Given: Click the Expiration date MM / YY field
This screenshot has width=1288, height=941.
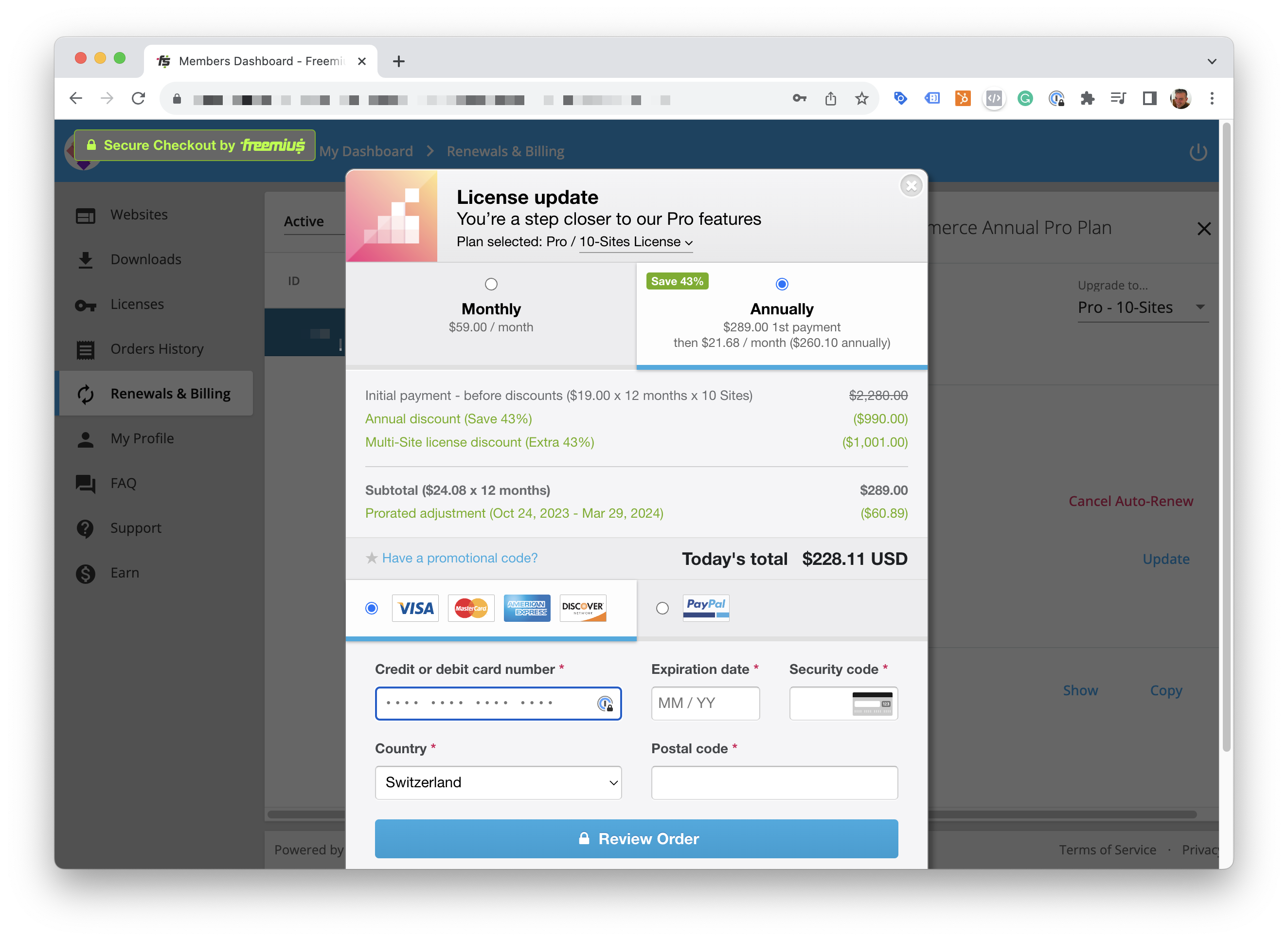Looking at the screenshot, I should tap(705, 704).
